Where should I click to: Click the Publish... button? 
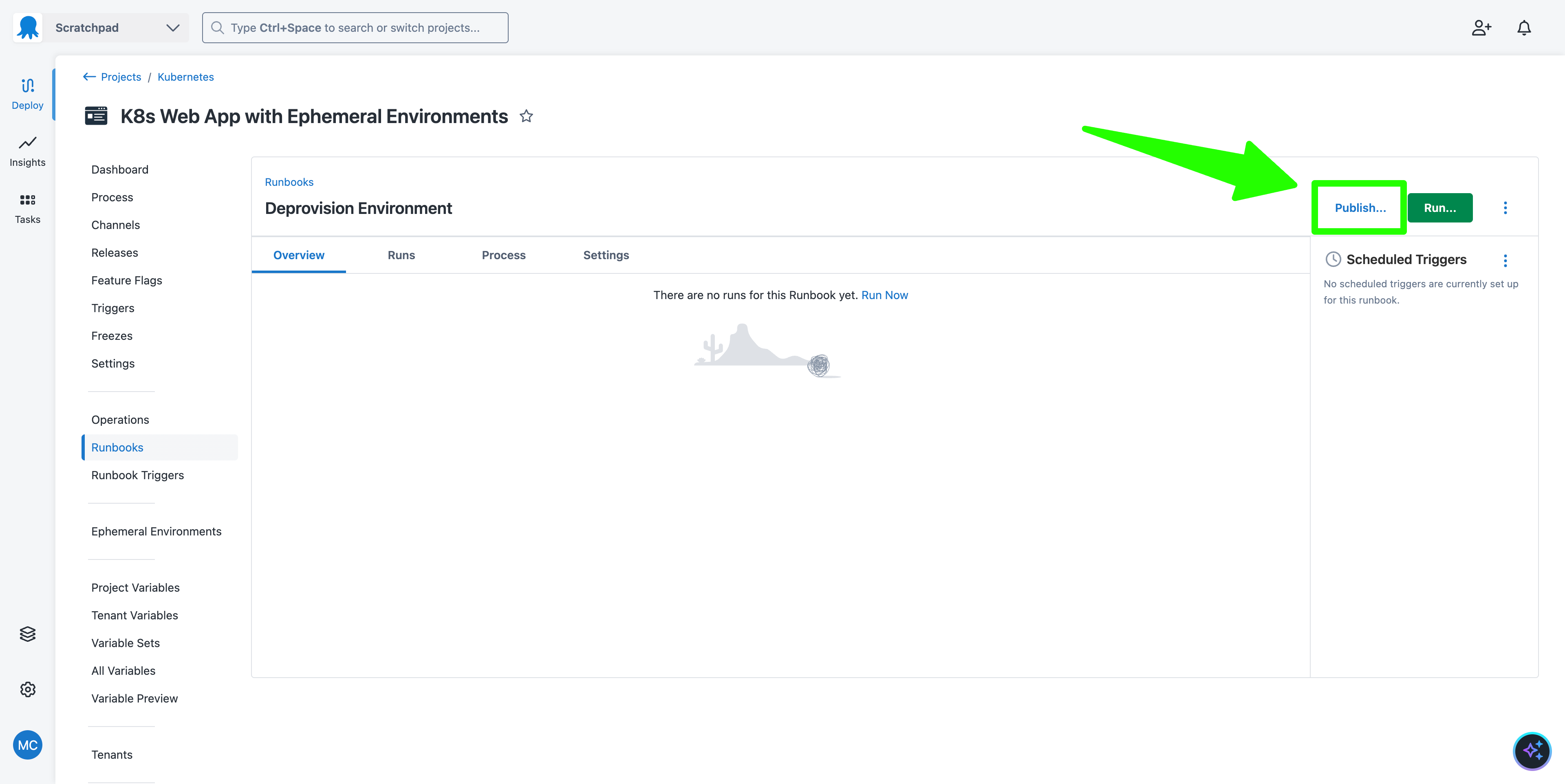(x=1360, y=208)
